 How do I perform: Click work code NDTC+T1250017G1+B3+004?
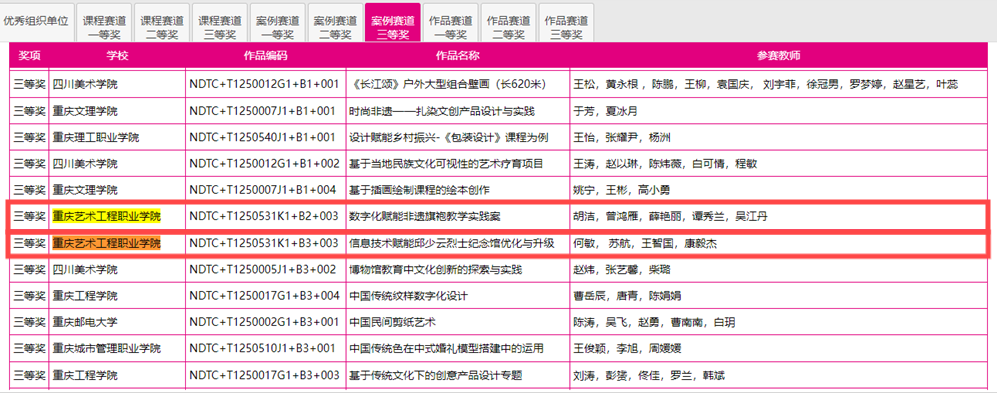pos(265,296)
